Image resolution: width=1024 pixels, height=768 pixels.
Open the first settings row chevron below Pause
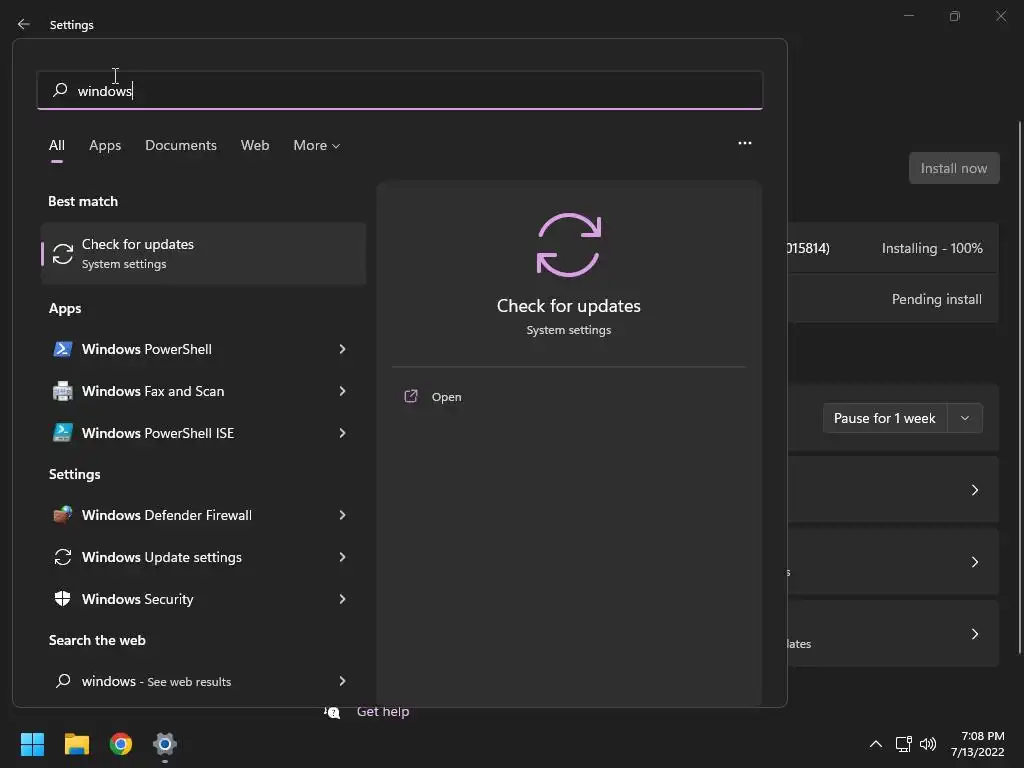[x=974, y=490]
